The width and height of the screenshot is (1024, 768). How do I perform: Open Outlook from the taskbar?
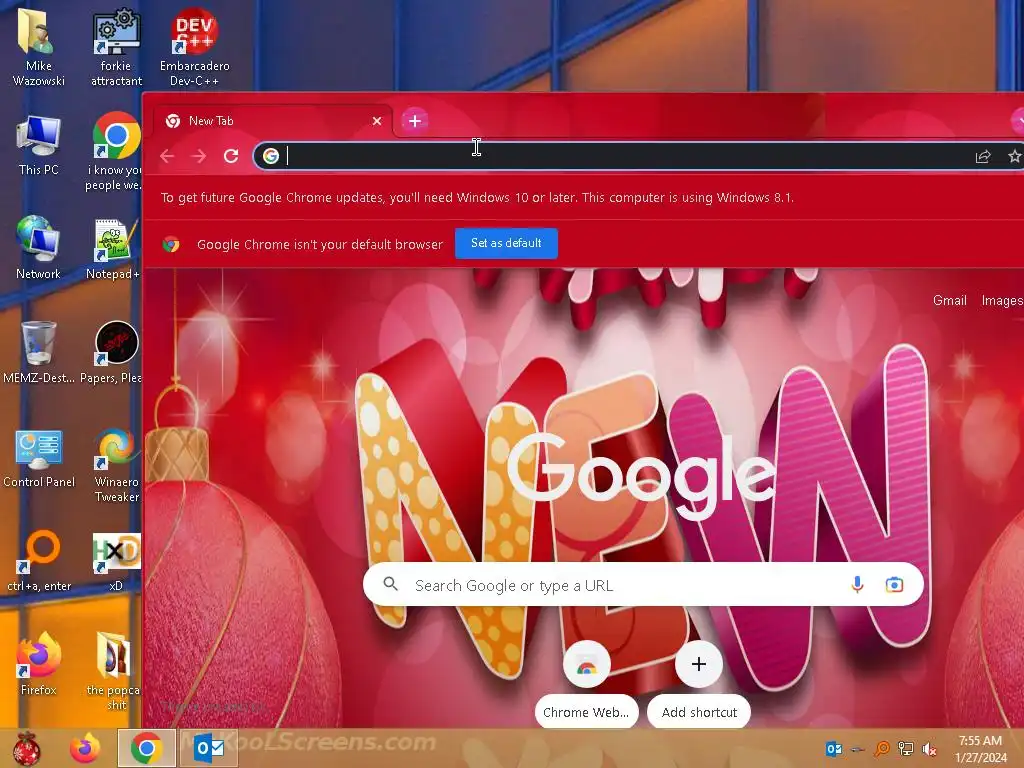[x=209, y=748]
